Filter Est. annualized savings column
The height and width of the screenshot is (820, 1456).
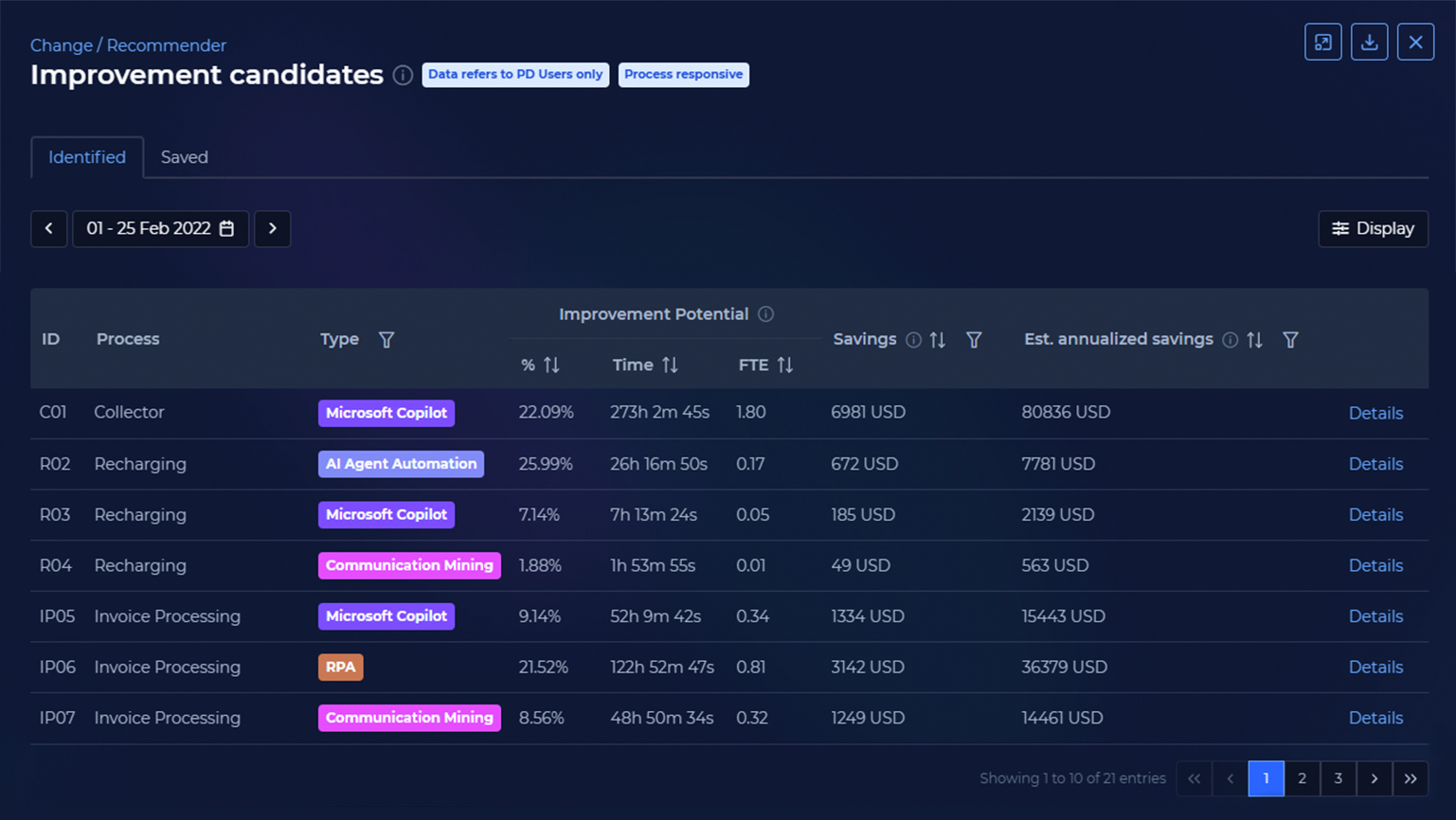click(1290, 339)
